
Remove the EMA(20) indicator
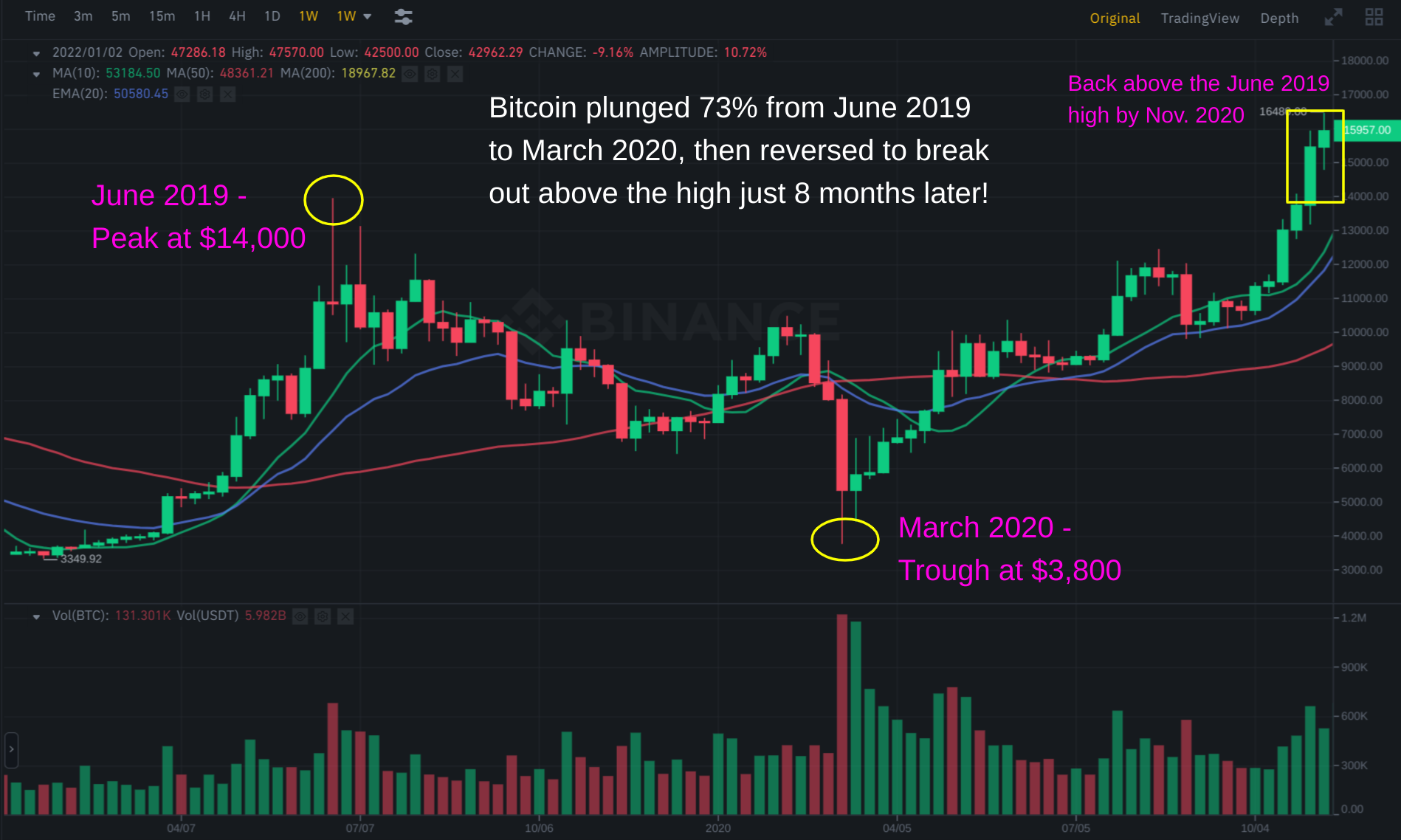pos(228,94)
